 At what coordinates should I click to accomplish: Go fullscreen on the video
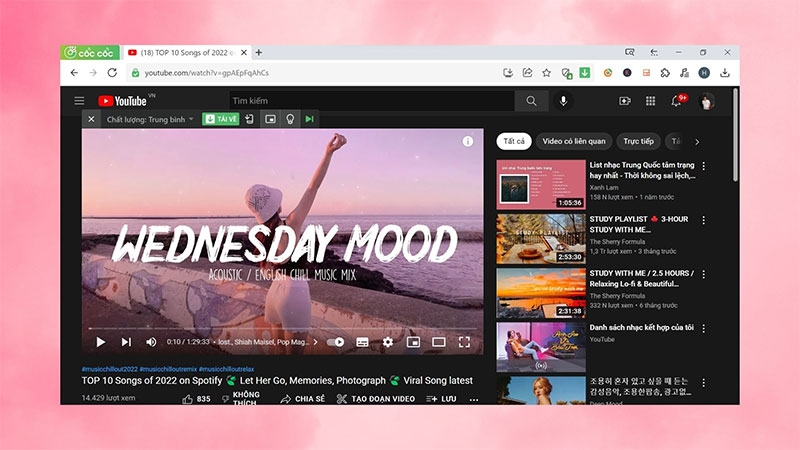(x=464, y=342)
